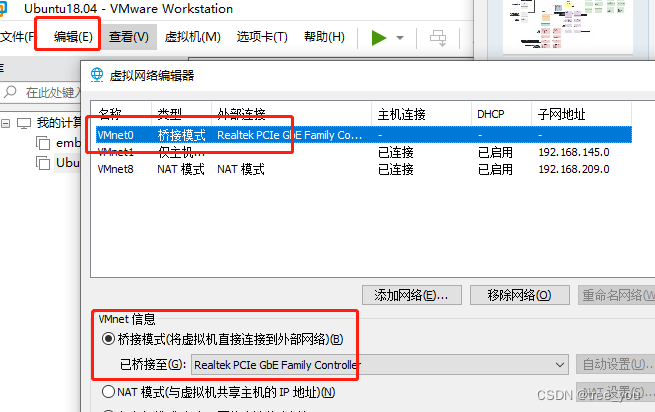Click the DHCP column header
Image resolution: width=655 pixels, height=412 pixels.
[x=501, y=114]
